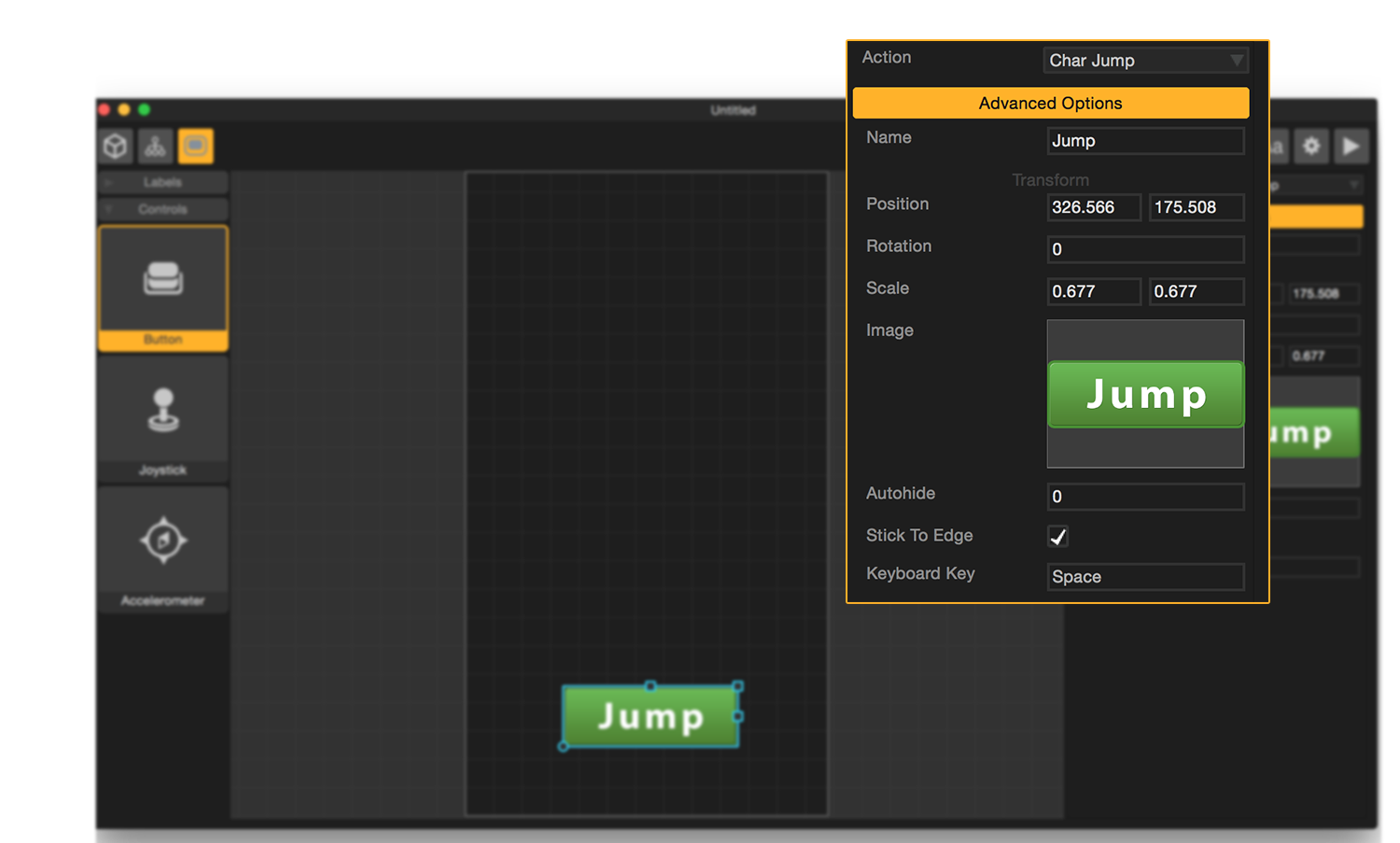Pick the Accelerometer control asset
The image size is (1400, 843).
click(163, 548)
